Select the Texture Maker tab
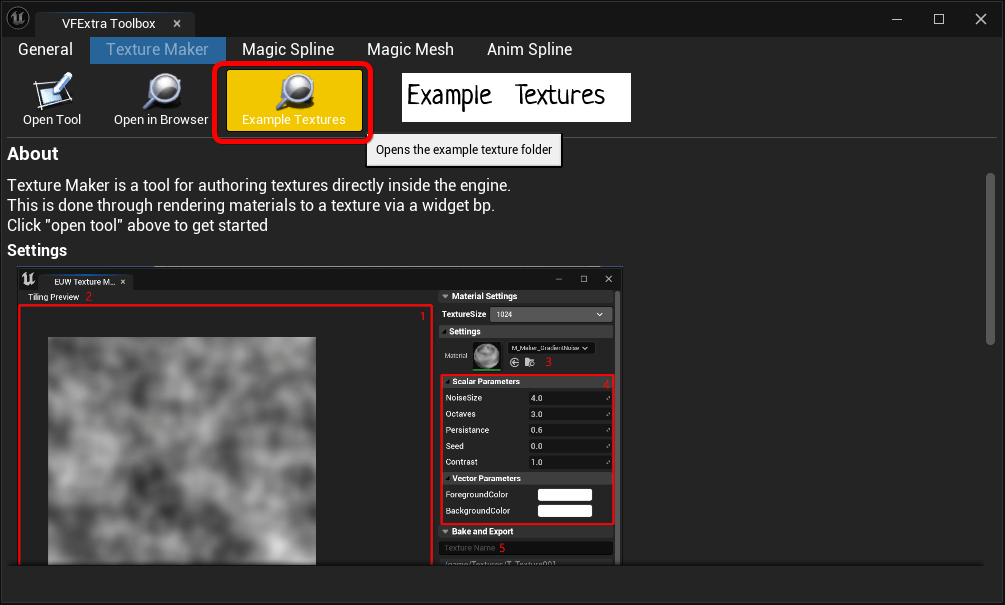Screen dimensions: 1005x605 click(157, 49)
